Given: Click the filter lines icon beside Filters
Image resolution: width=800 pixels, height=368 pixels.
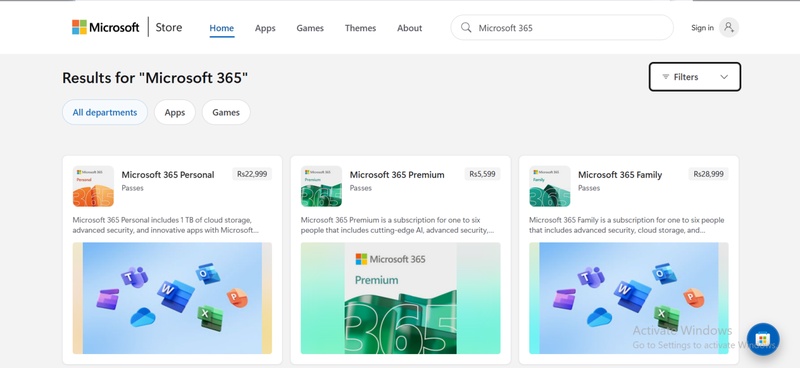Looking at the screenshot, I should [x=665, y=77].
